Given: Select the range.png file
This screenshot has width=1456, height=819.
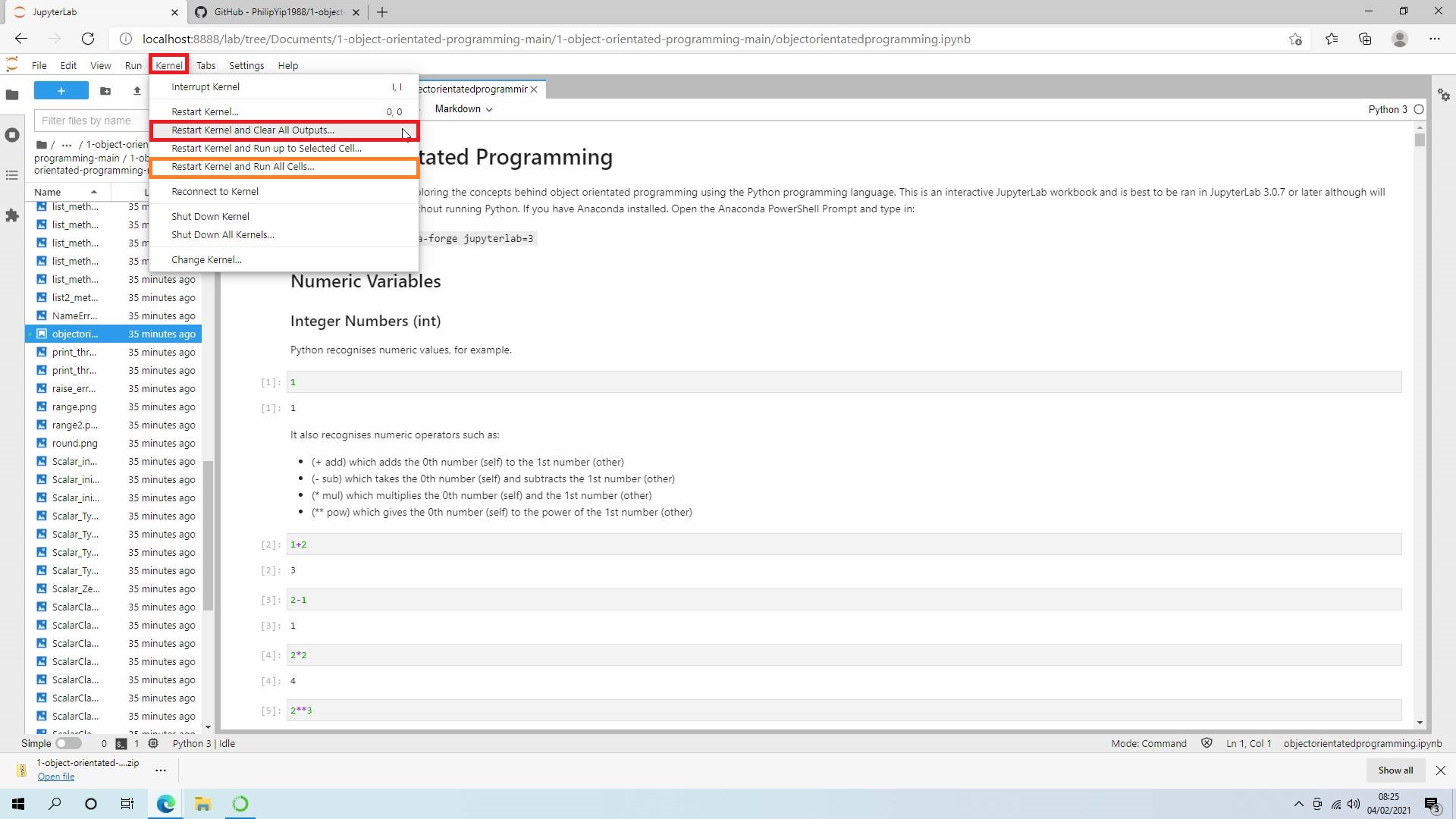Looking at the screenshot, I should coord(114,407).
